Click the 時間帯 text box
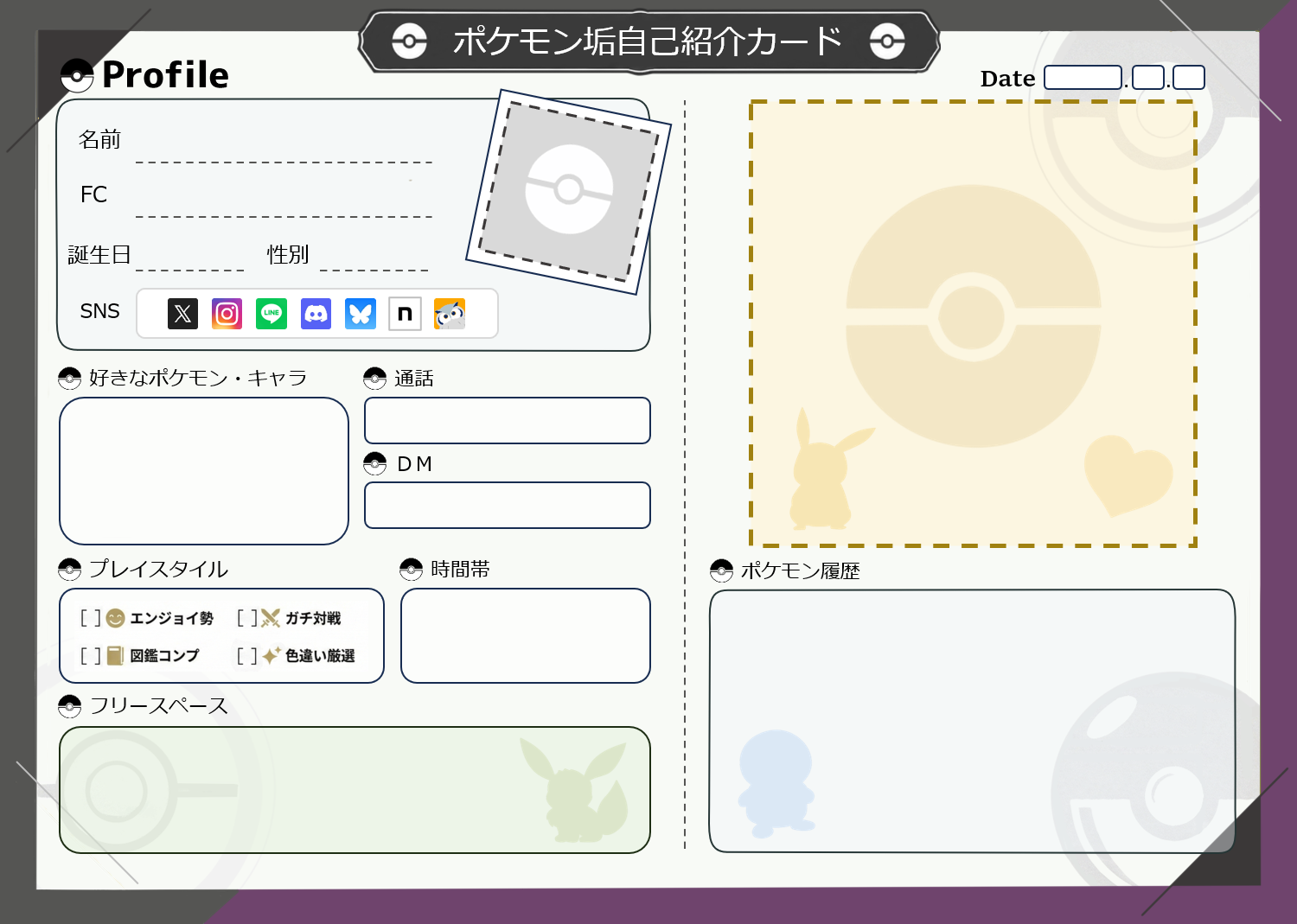This screenshot has width=1297, height=924. [526, 636]
